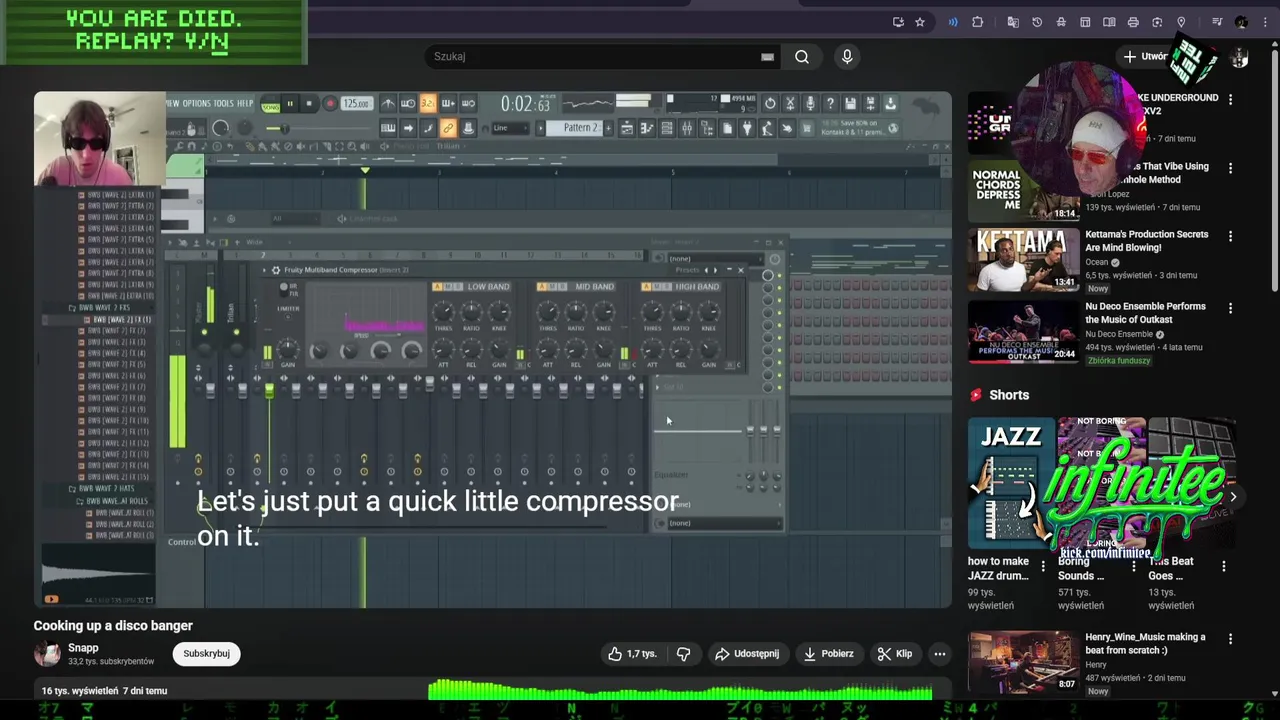Viewport: 1280px width, 720px height.
Task: Click the Subskrybuj button
Action: 207,654
